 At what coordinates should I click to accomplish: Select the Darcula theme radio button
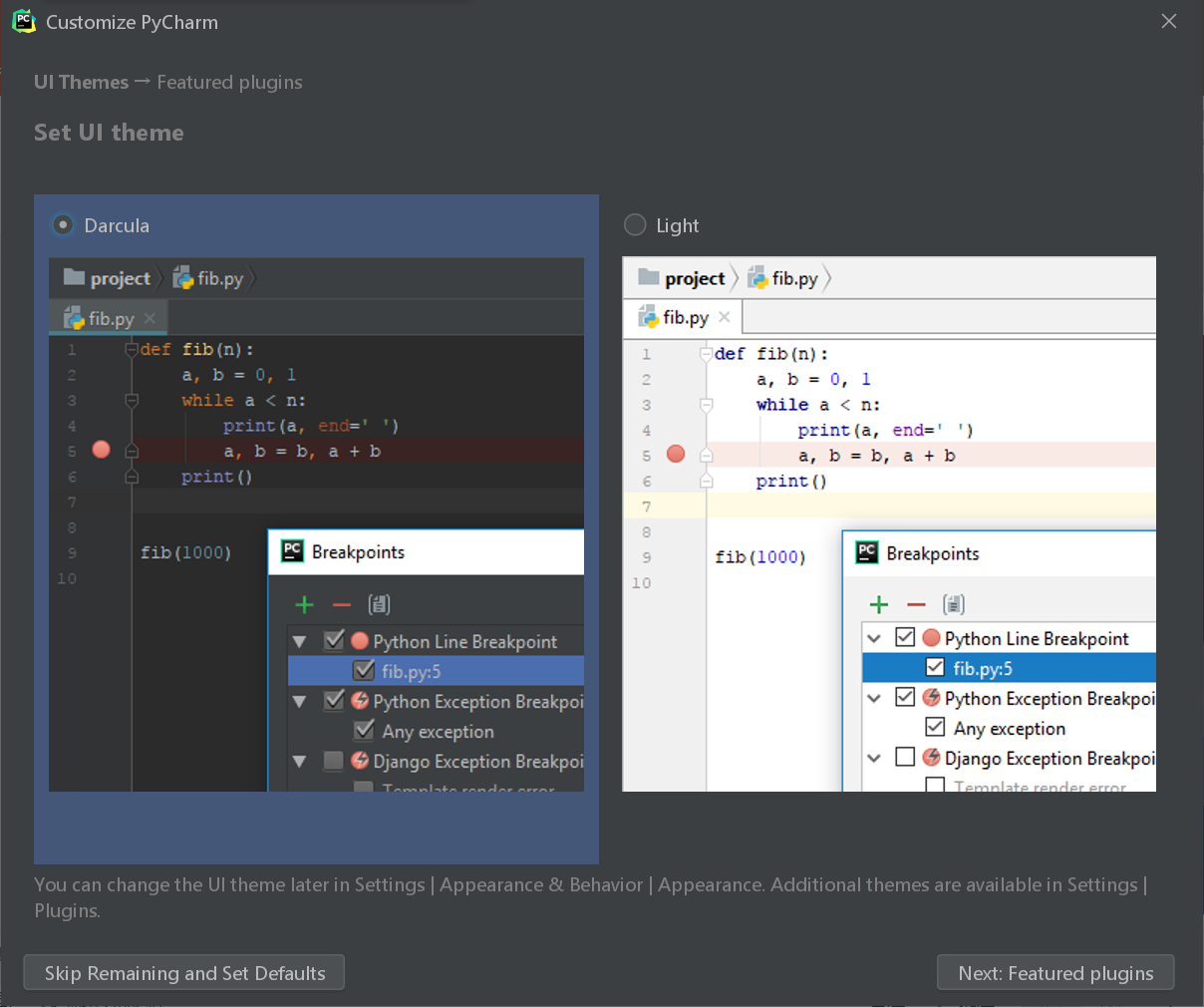coord(63,225)
